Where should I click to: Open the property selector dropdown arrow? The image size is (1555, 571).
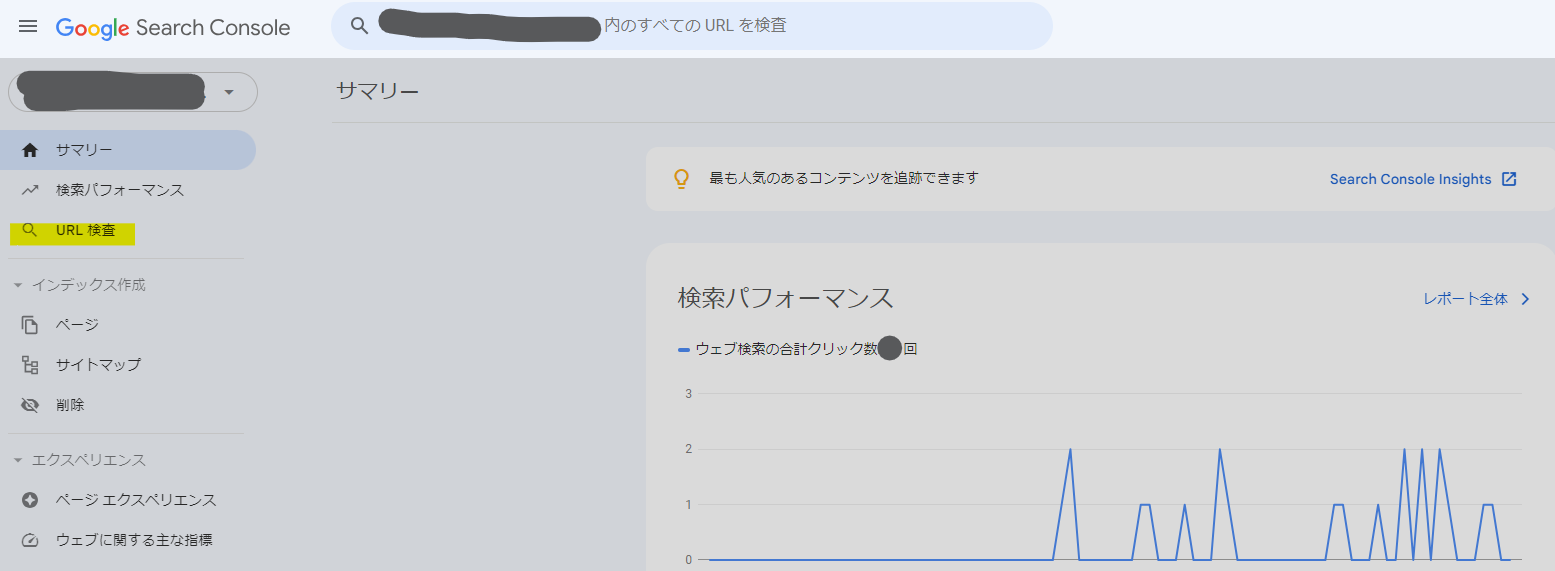(229, 92)
